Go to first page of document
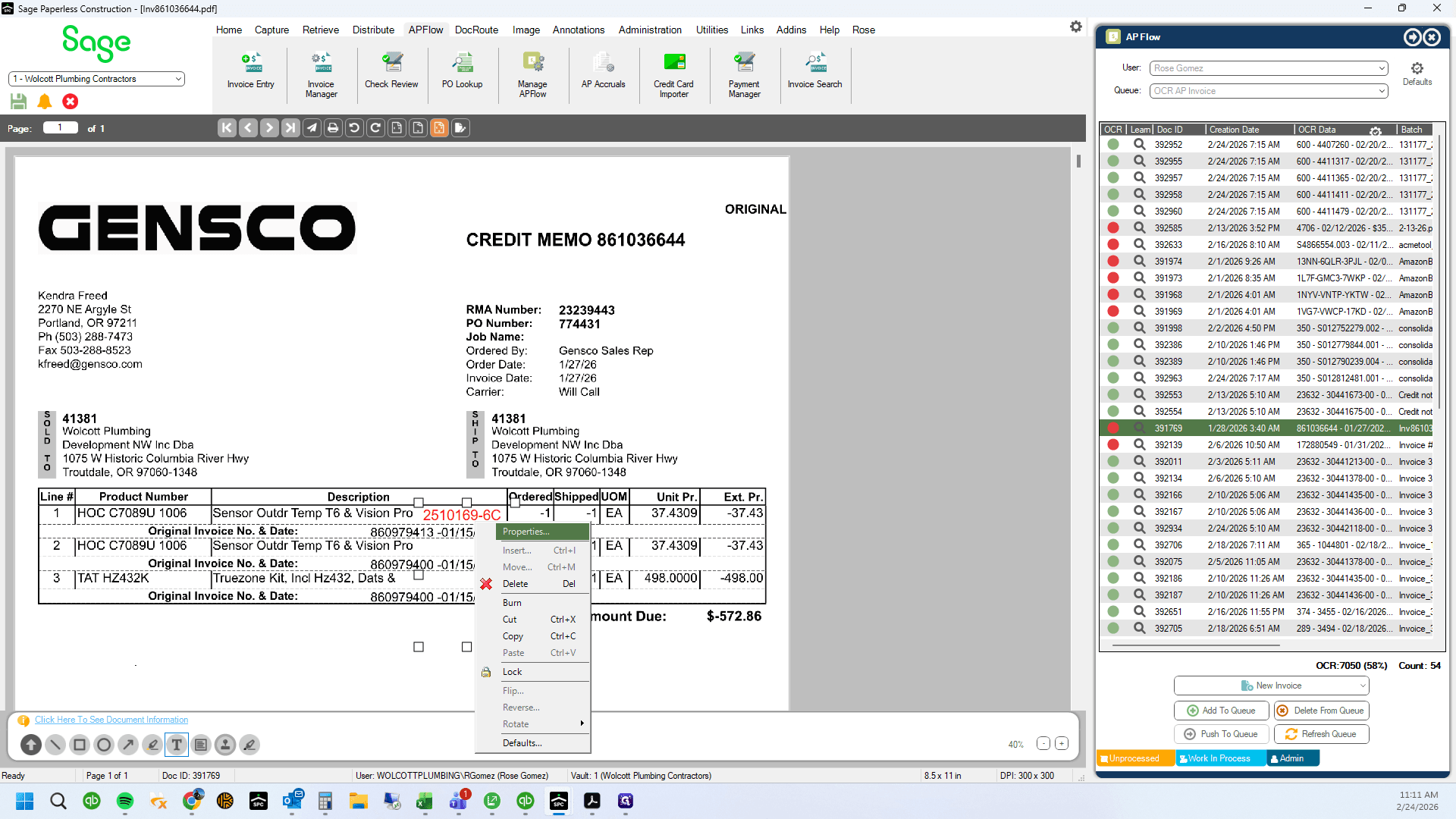 [227, 128]
